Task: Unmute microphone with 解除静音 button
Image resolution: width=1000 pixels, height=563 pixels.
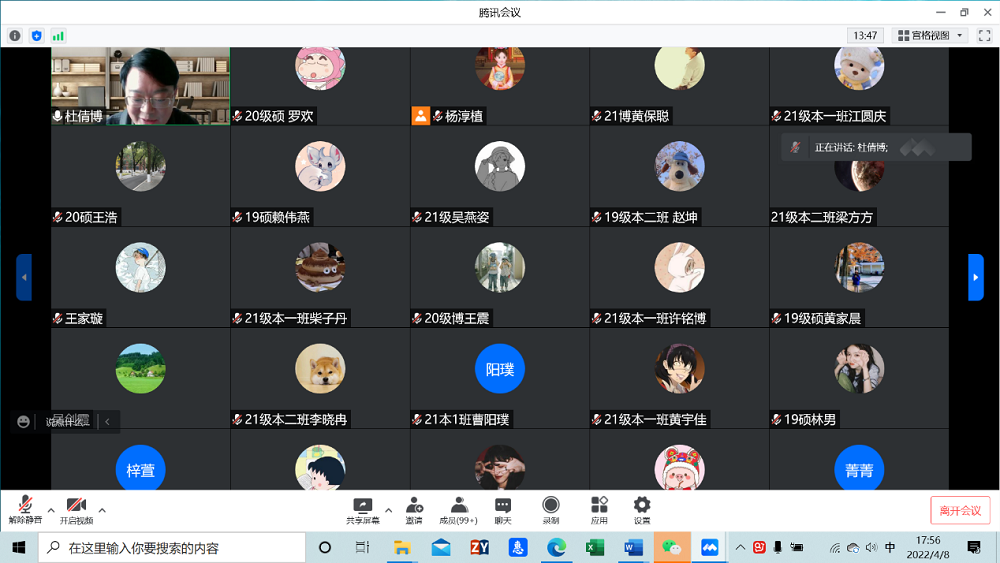Action: click(25, 510)
